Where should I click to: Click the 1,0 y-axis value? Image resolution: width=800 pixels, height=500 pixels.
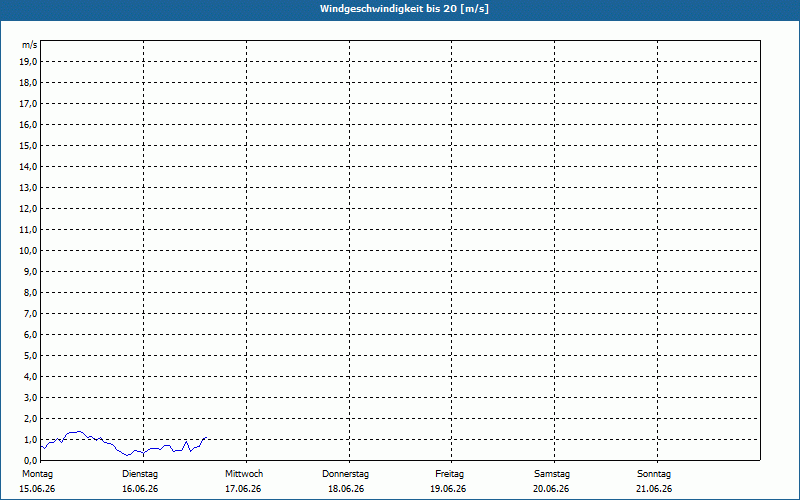[31, 439]
